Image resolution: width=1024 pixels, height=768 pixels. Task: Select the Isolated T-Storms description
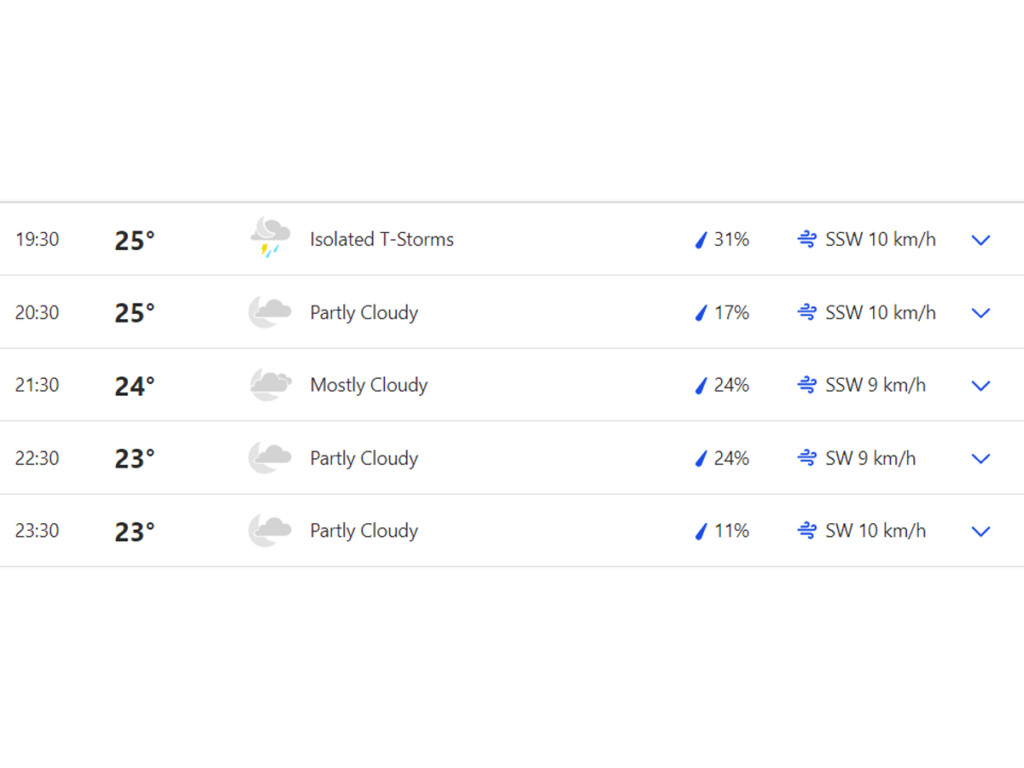(x=381, y=240)
